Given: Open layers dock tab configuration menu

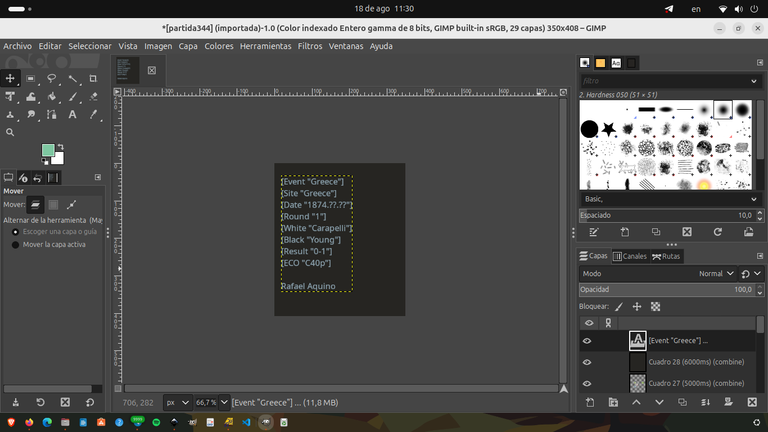Looking at the screenshot, I should click(760, 256).
